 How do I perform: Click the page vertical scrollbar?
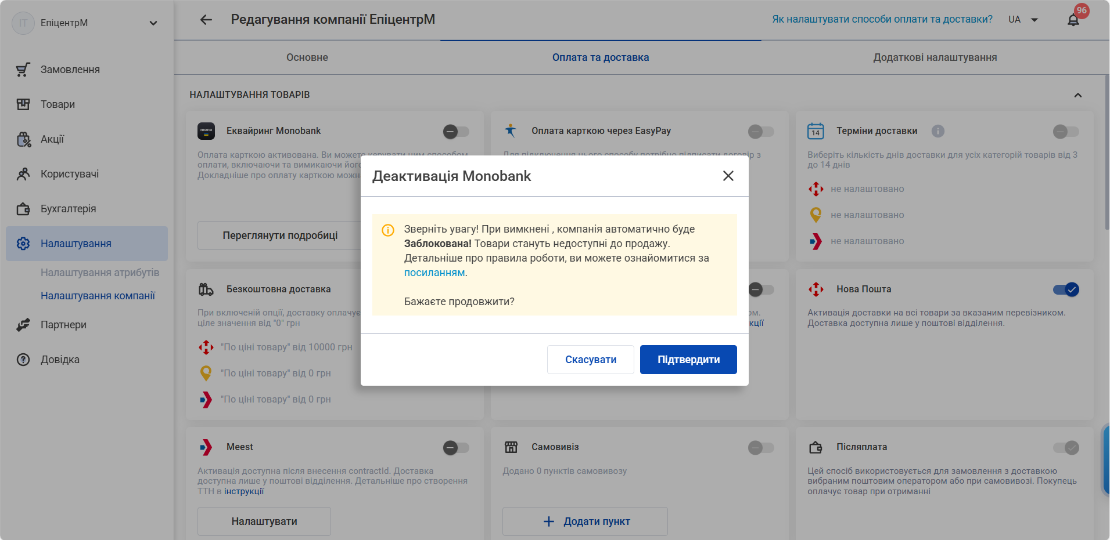1106,152
